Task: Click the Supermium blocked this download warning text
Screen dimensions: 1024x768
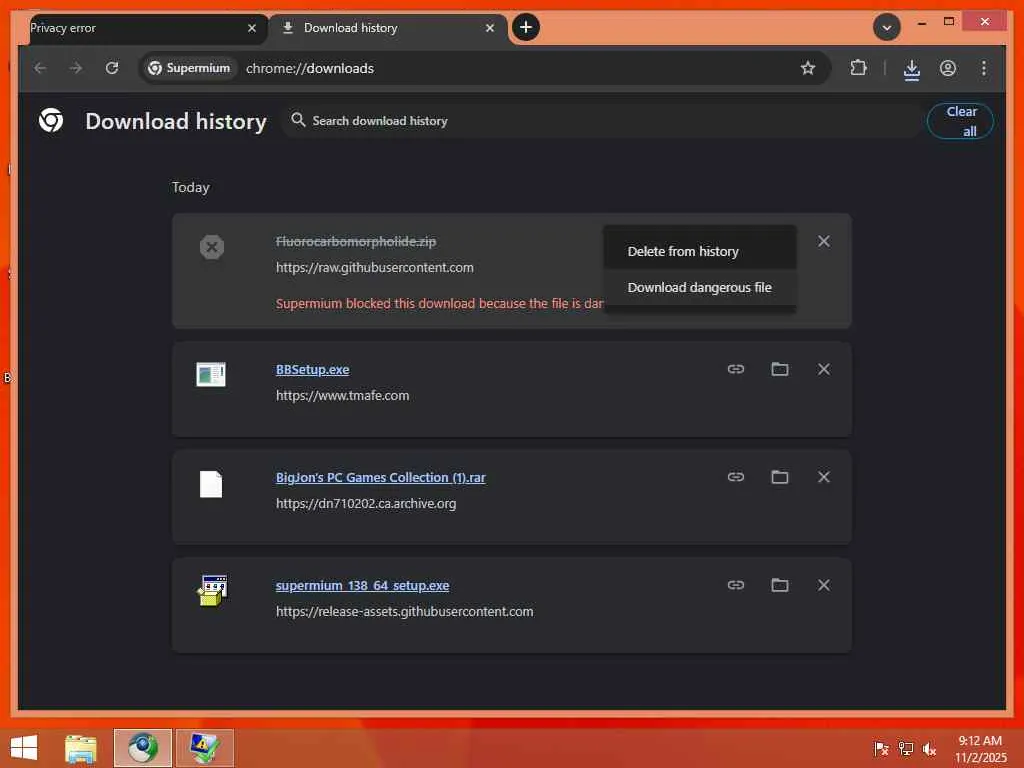Action: coord(440,304)
